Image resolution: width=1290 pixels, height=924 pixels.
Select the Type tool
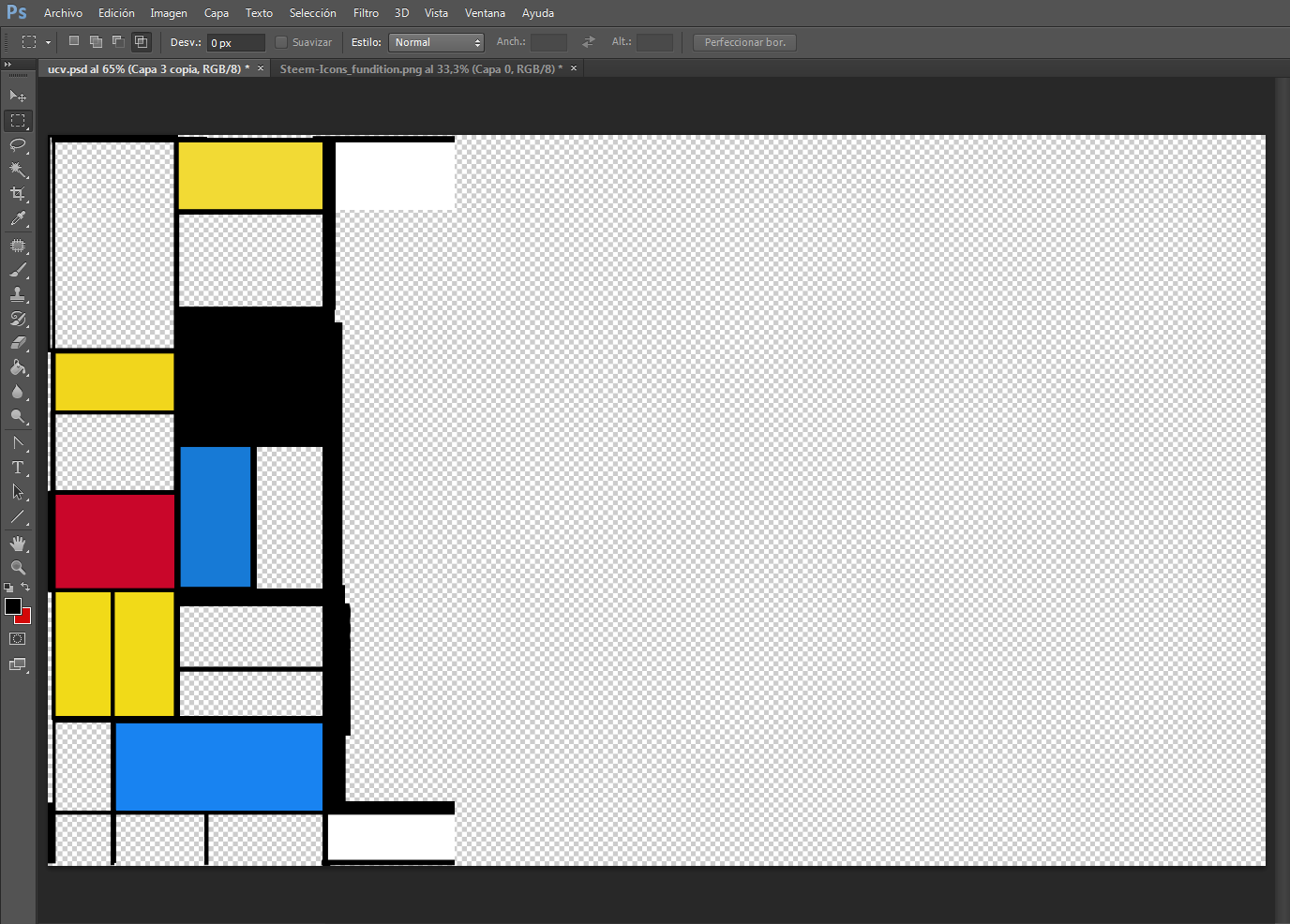18,468
